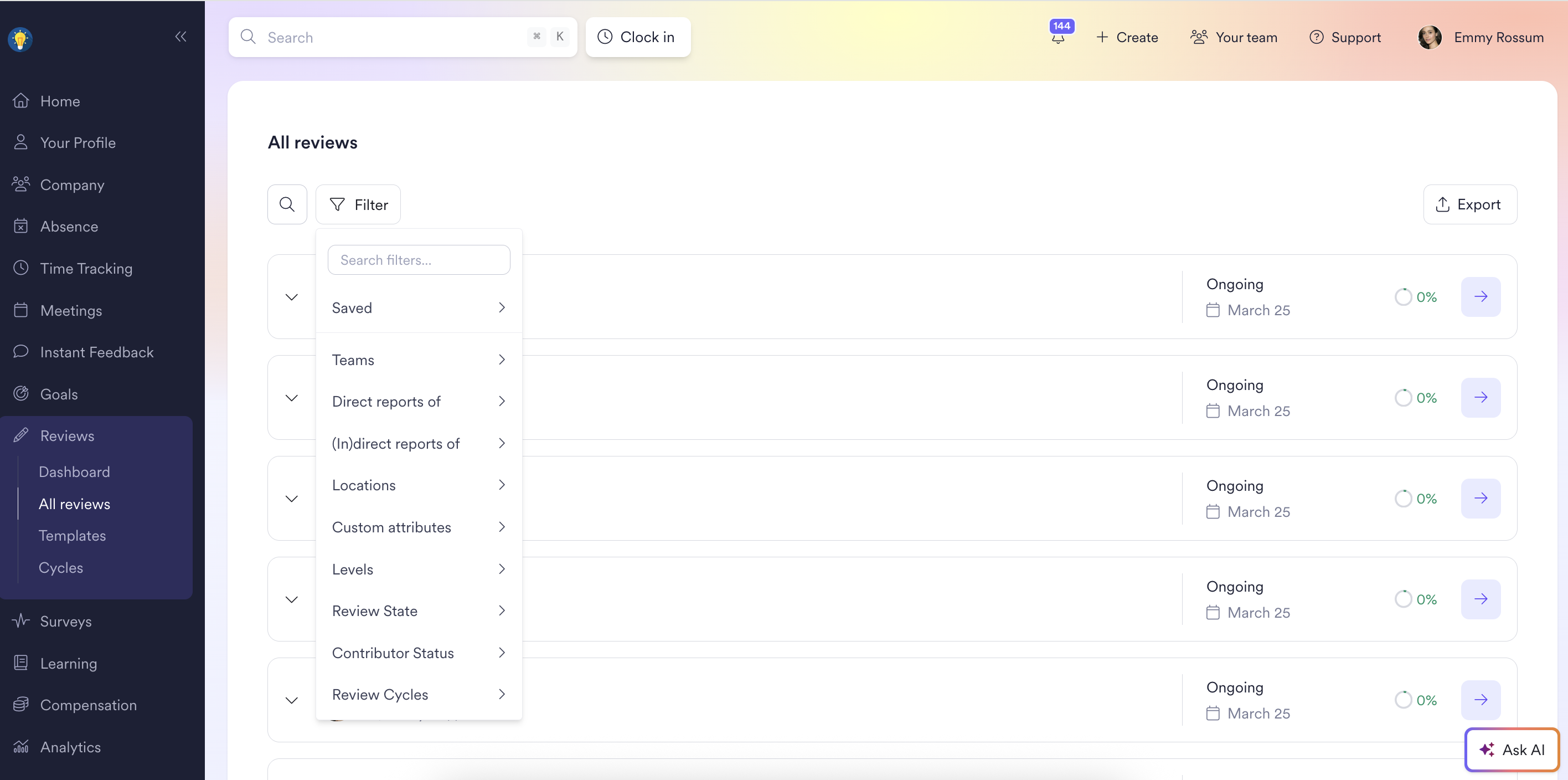Focus the Search filters input field
The height and width of the screenshot is (780, 1568).
pos(418,260)
